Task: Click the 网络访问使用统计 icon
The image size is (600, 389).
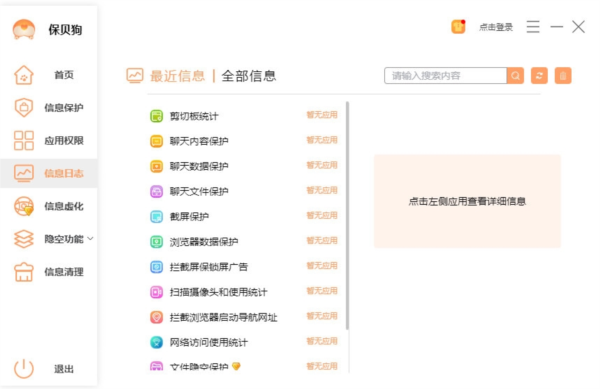Action: point(156,342)
